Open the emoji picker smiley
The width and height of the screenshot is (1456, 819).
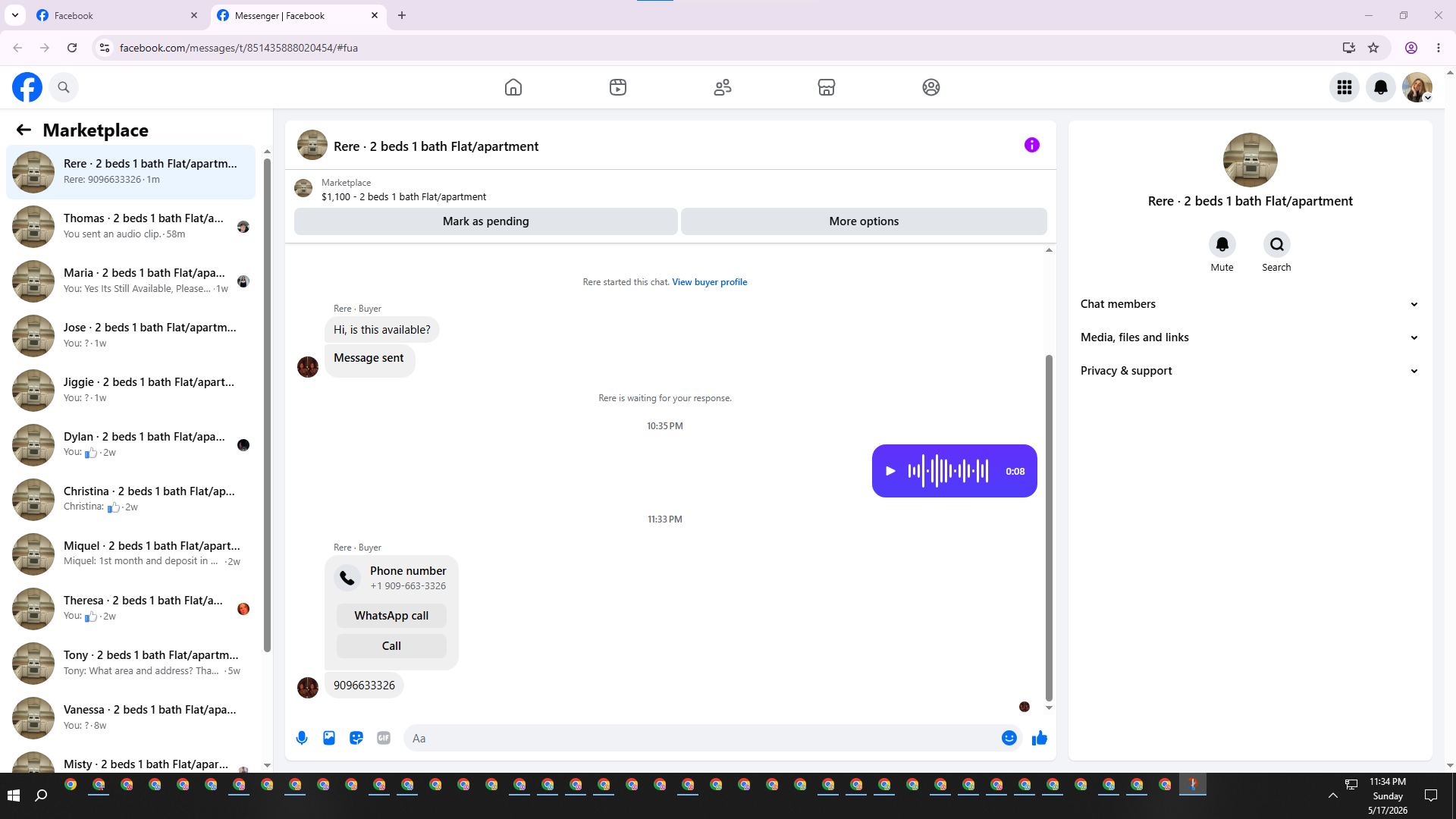coord(1009,738)
